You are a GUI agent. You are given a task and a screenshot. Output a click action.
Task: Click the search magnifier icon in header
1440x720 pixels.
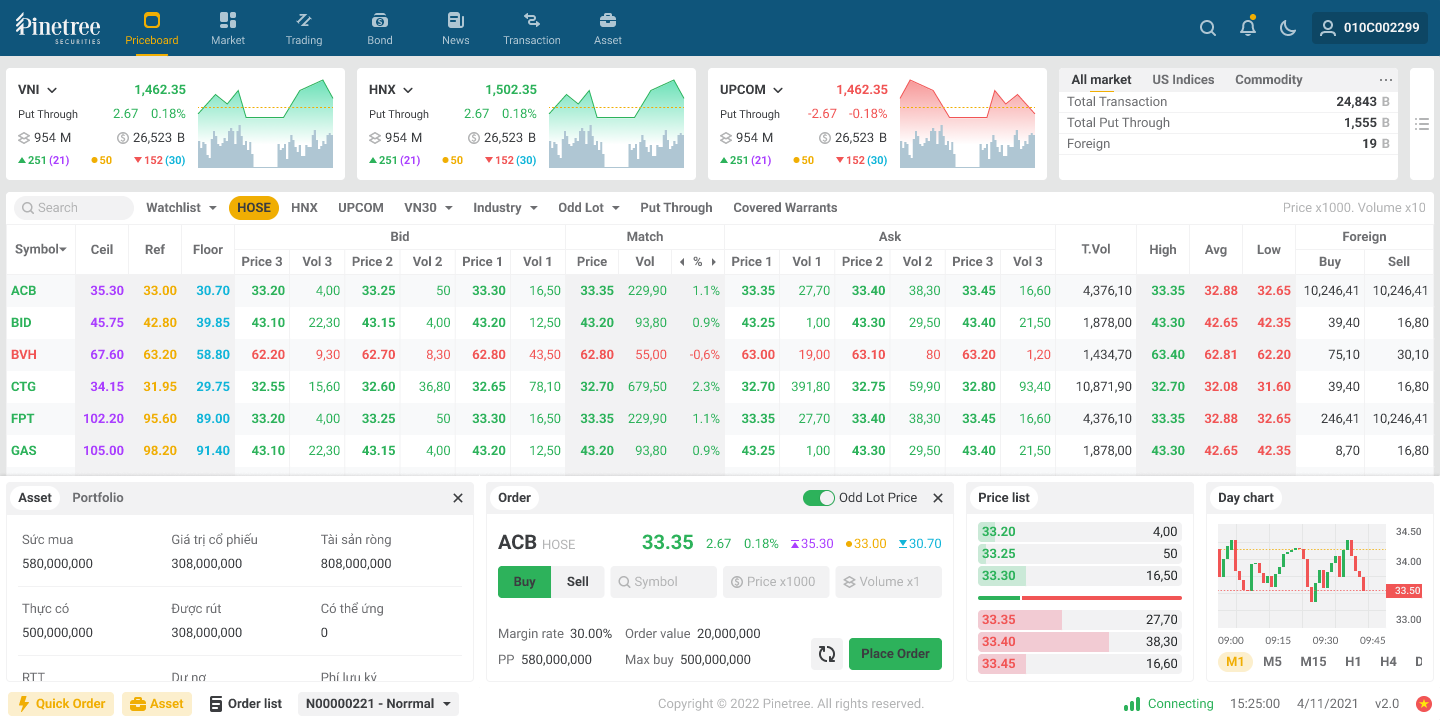pos(1208,28)
